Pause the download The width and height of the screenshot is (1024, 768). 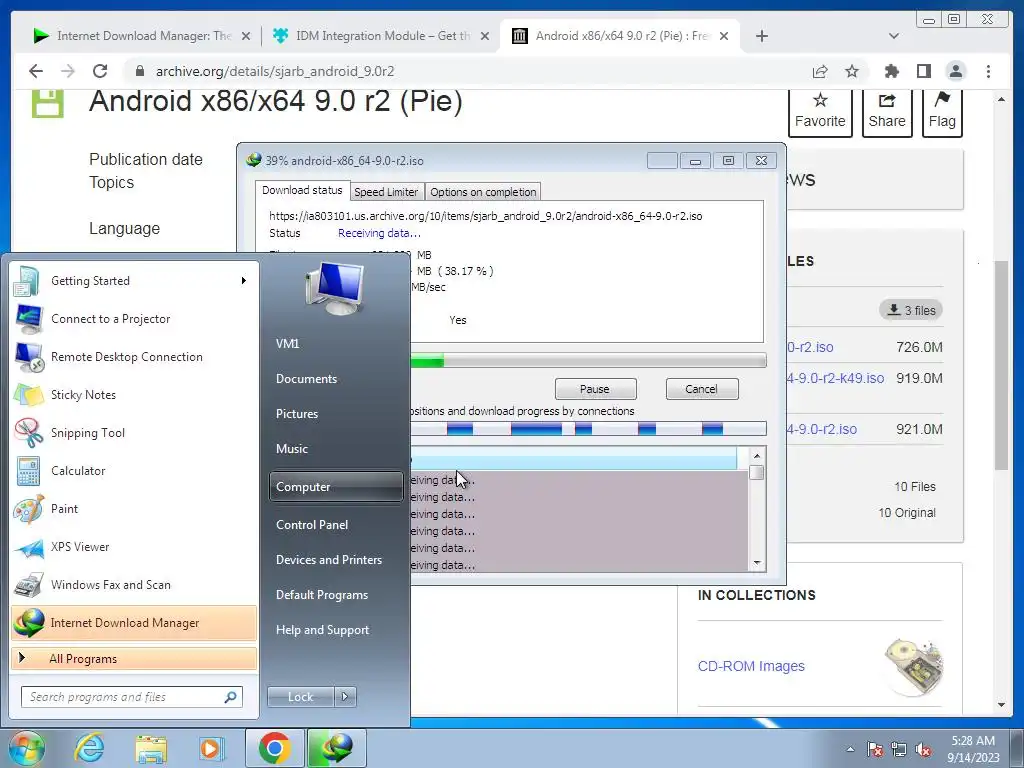[x=595, y=389]
